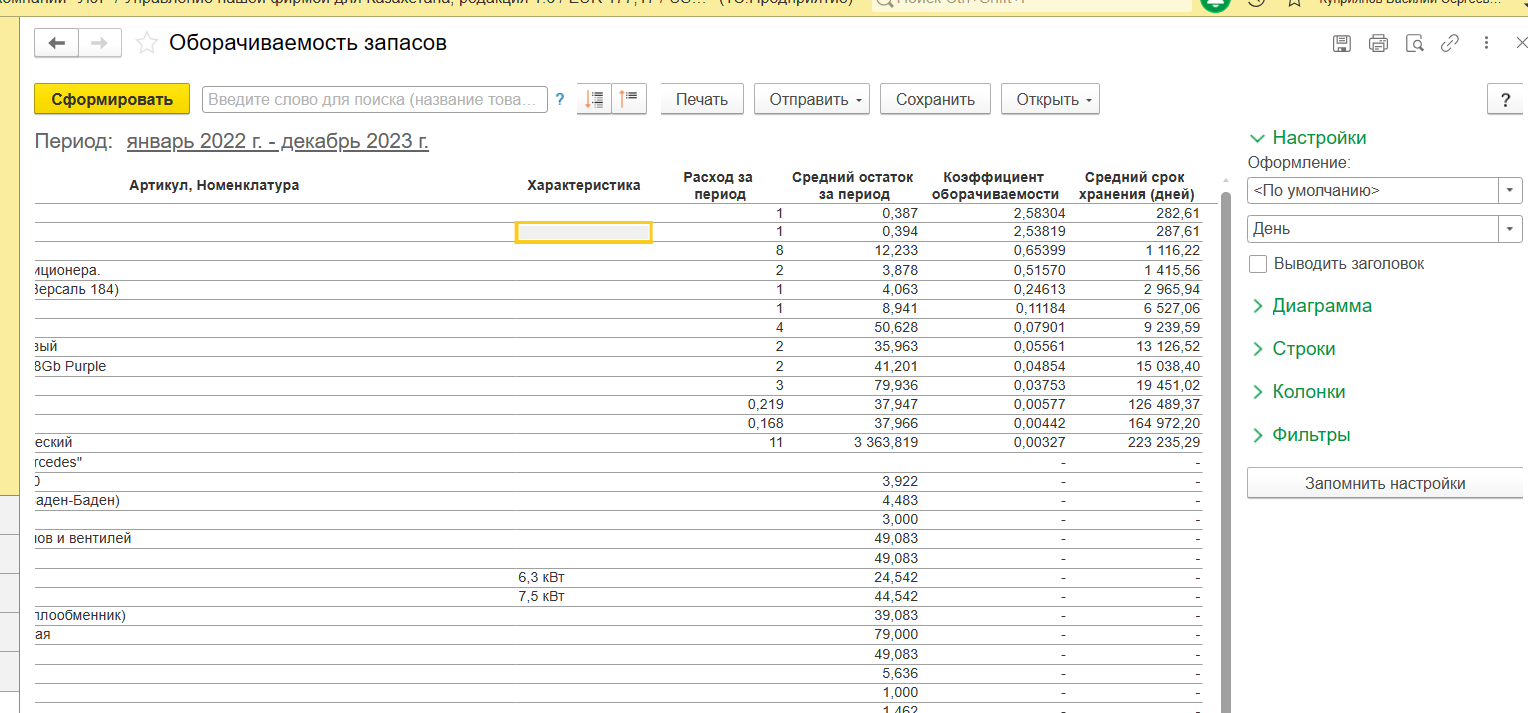Click the period link январь 2022 – декабрь 2023

click(277, 141)
